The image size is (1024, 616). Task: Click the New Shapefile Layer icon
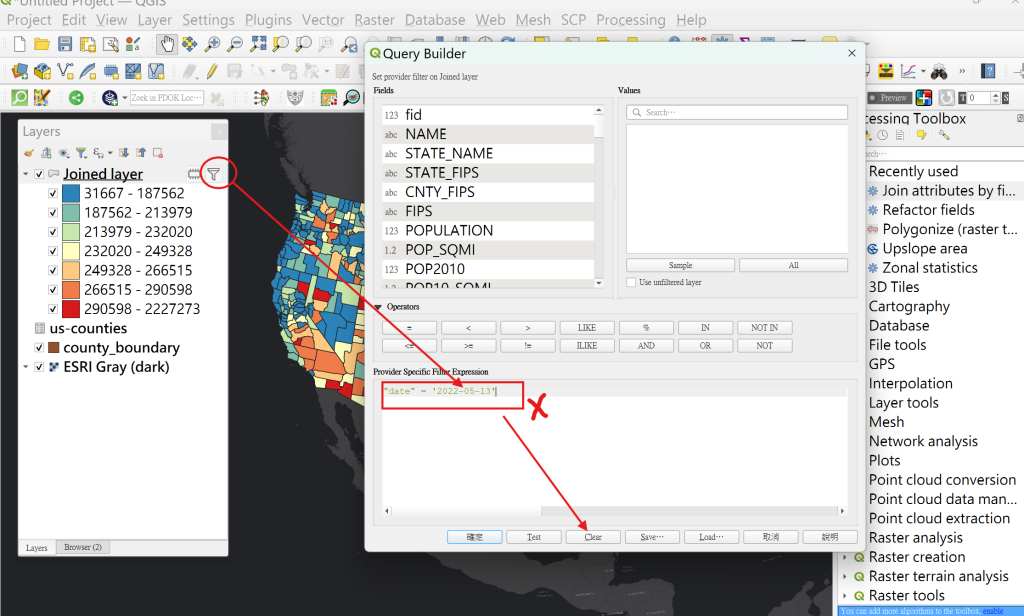pos(65,71)
